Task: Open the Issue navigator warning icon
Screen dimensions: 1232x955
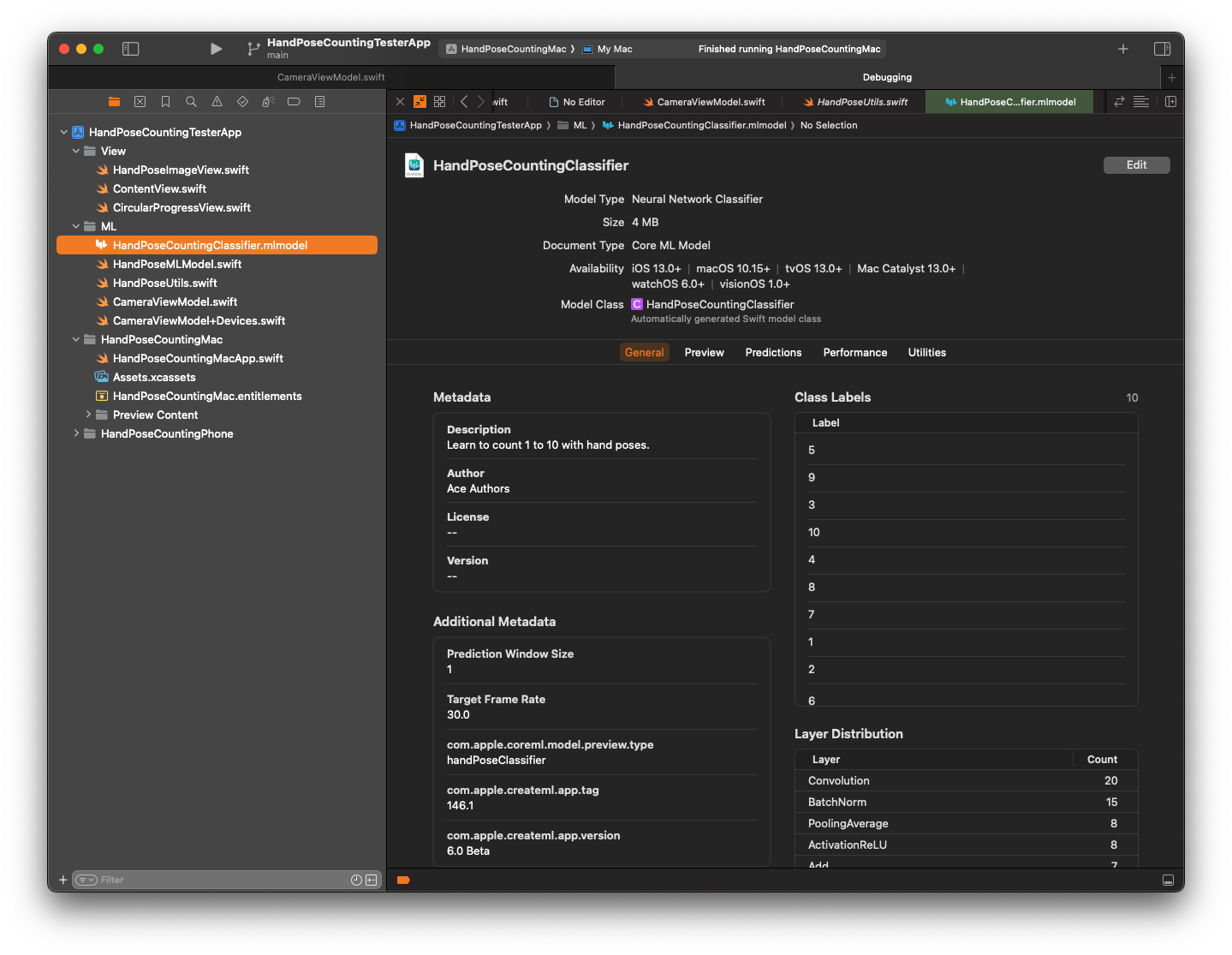Action: [x=217, y=101]
